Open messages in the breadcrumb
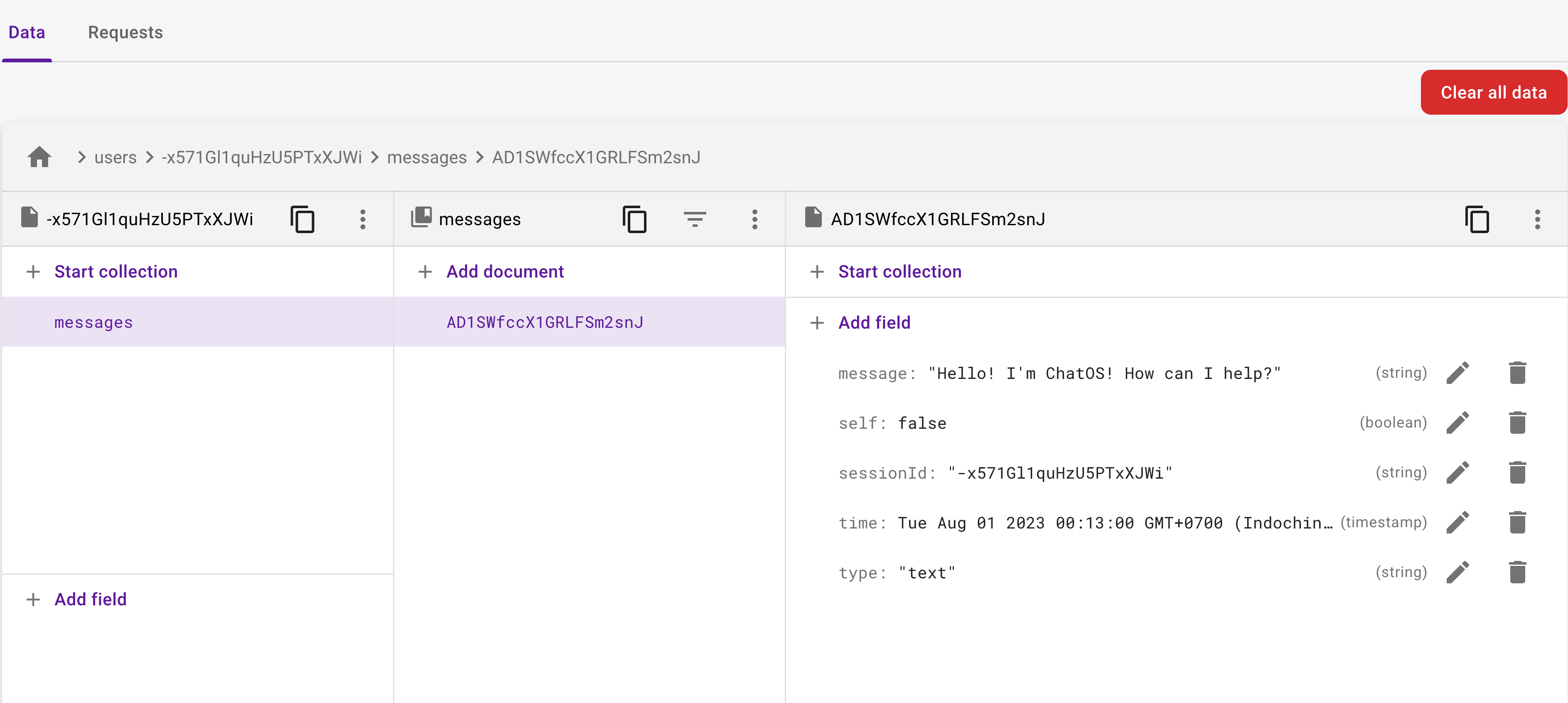Image resolution: width=1568 pixels, height=703 pixels. (427, 157)
